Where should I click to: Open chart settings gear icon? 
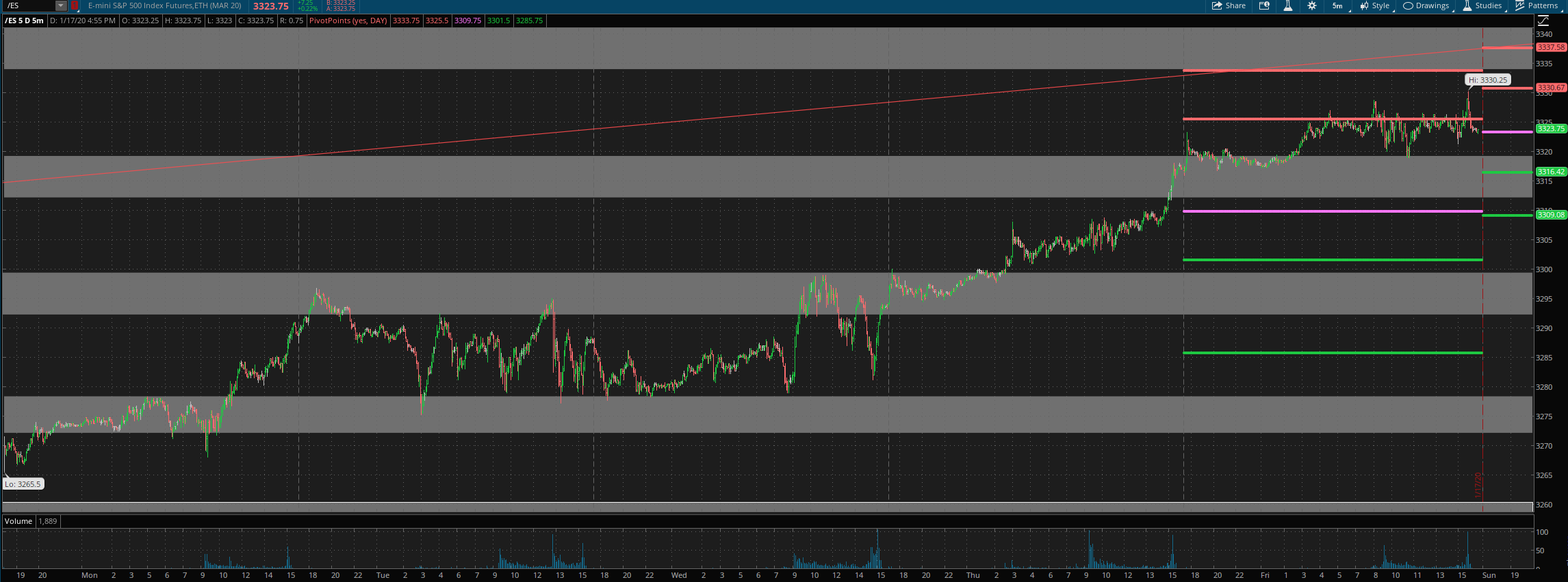pos(1311,5)
